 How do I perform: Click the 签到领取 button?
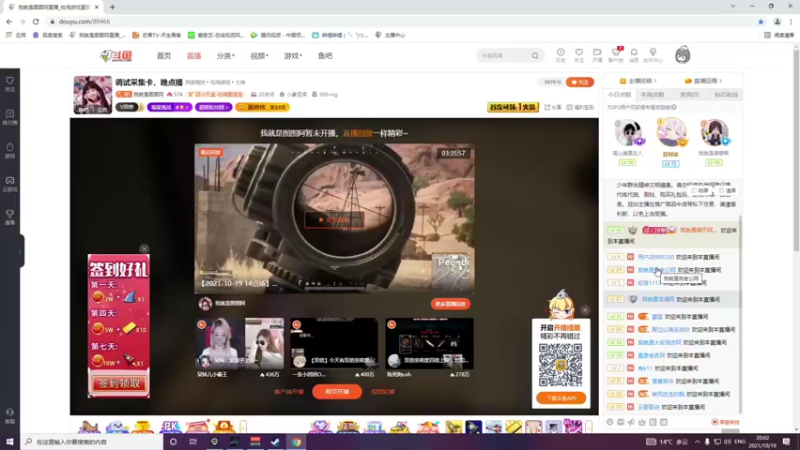tap(119, 384)
